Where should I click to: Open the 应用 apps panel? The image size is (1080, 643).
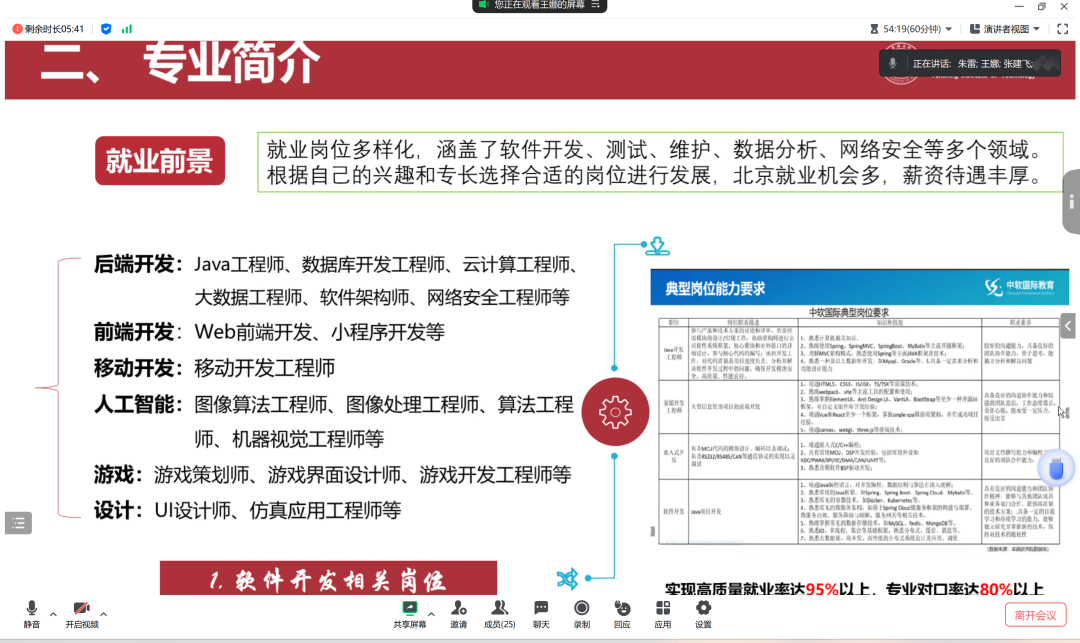coord(662,612)
